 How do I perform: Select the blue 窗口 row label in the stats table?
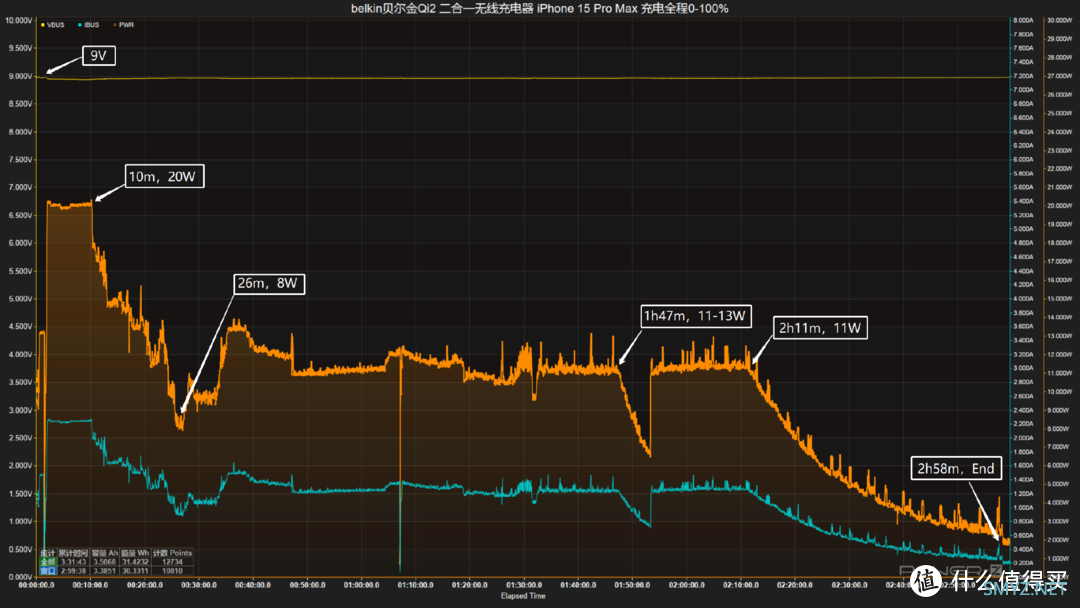48,570
